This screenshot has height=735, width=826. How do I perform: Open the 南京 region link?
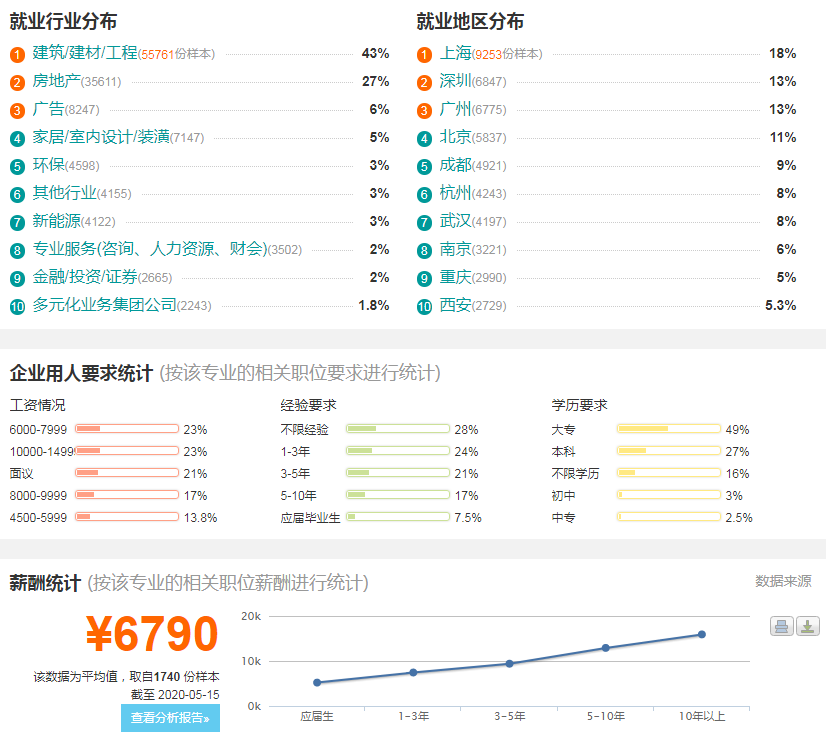tap(456, 248)
